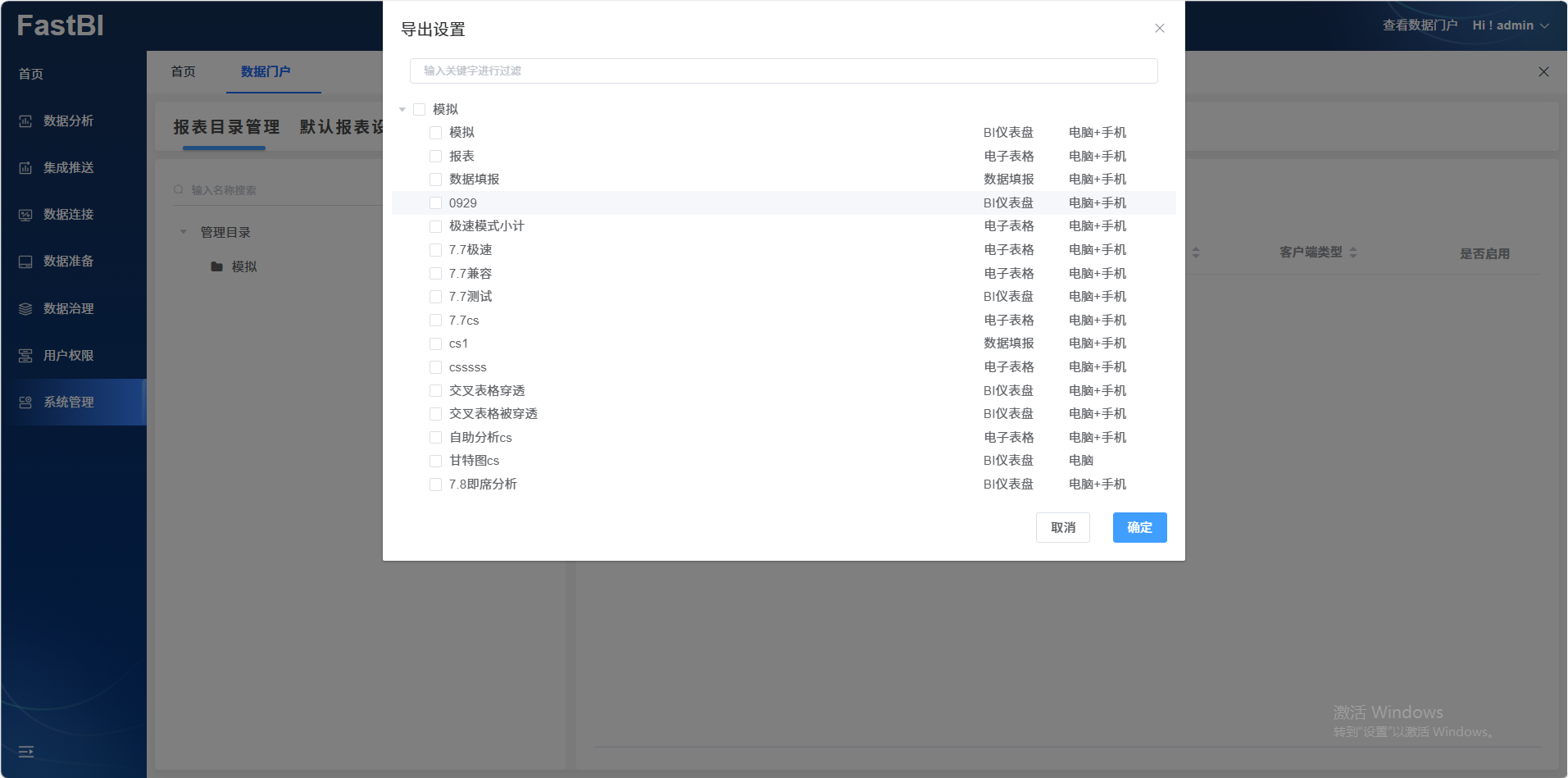Viewport: 1568px width, 778px height.
Task: Click the 系统管理 sidebar icon
Action: 25,403
